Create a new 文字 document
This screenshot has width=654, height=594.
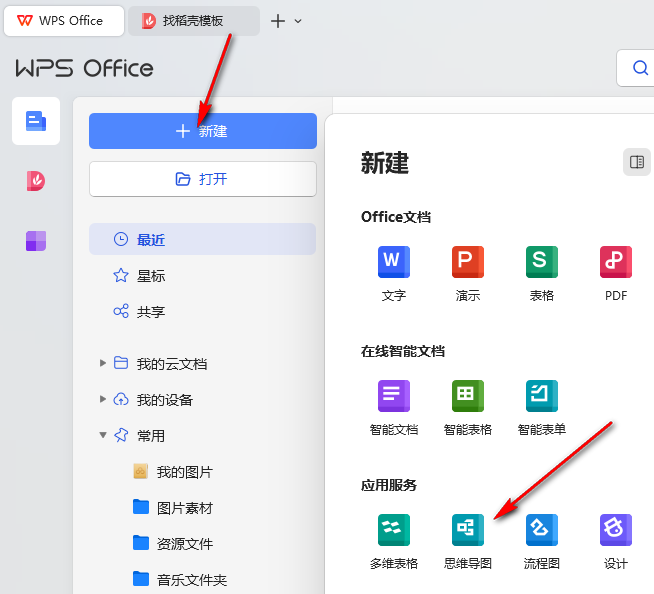[394, 273]
